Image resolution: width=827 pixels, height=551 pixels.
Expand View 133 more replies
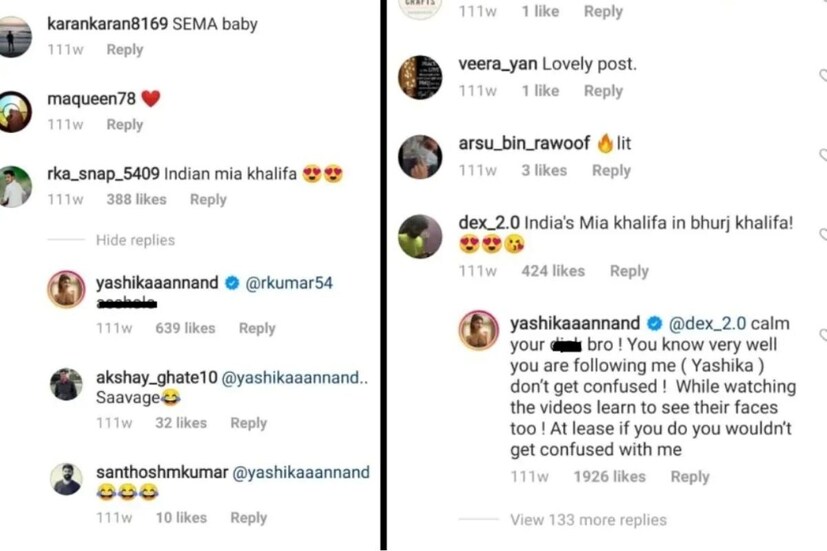588,520
